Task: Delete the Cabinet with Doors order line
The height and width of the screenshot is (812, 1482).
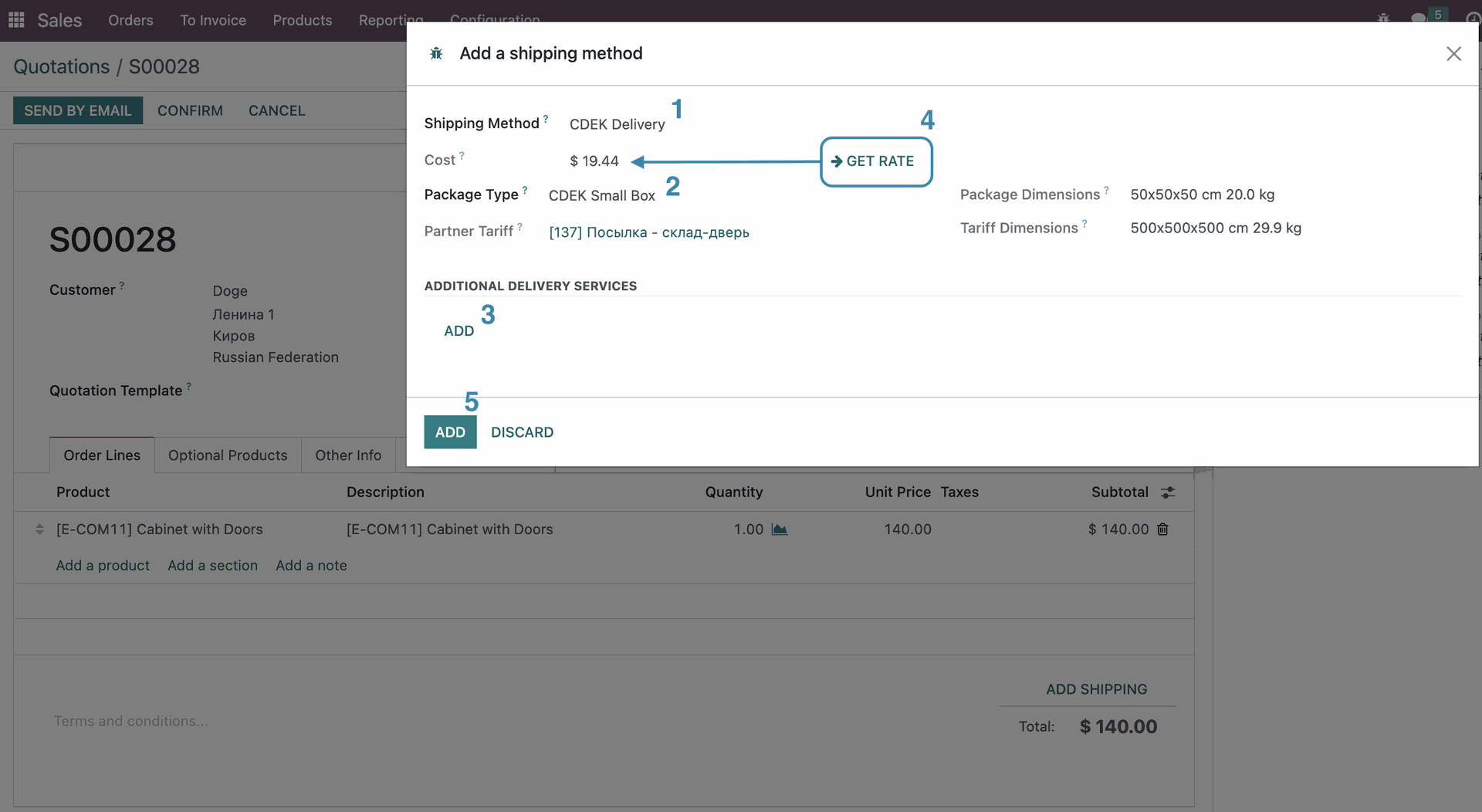Action: [1162, 529]
